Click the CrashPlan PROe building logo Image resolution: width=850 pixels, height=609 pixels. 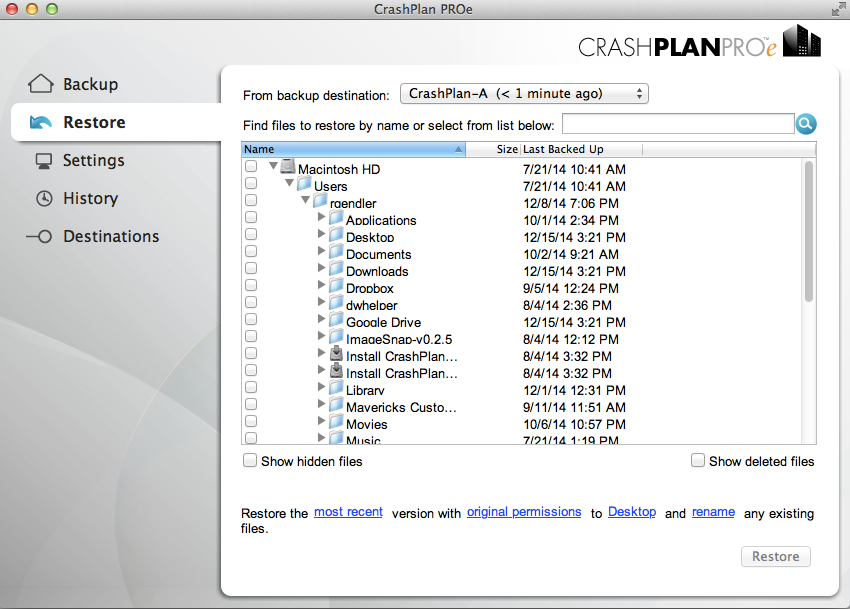click(802, 41)
